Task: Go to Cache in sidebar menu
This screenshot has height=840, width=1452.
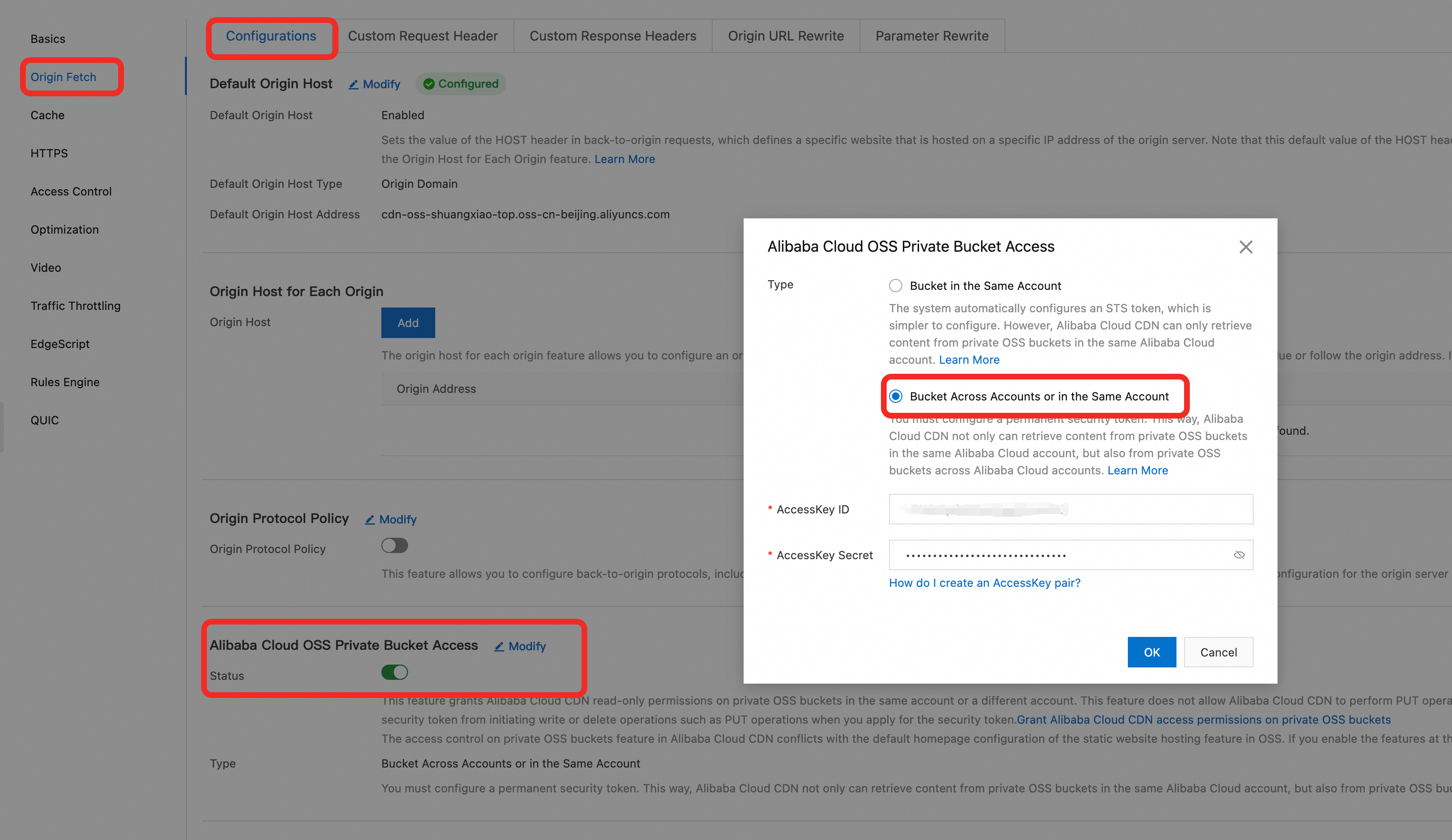Action: tap(48, 115)
